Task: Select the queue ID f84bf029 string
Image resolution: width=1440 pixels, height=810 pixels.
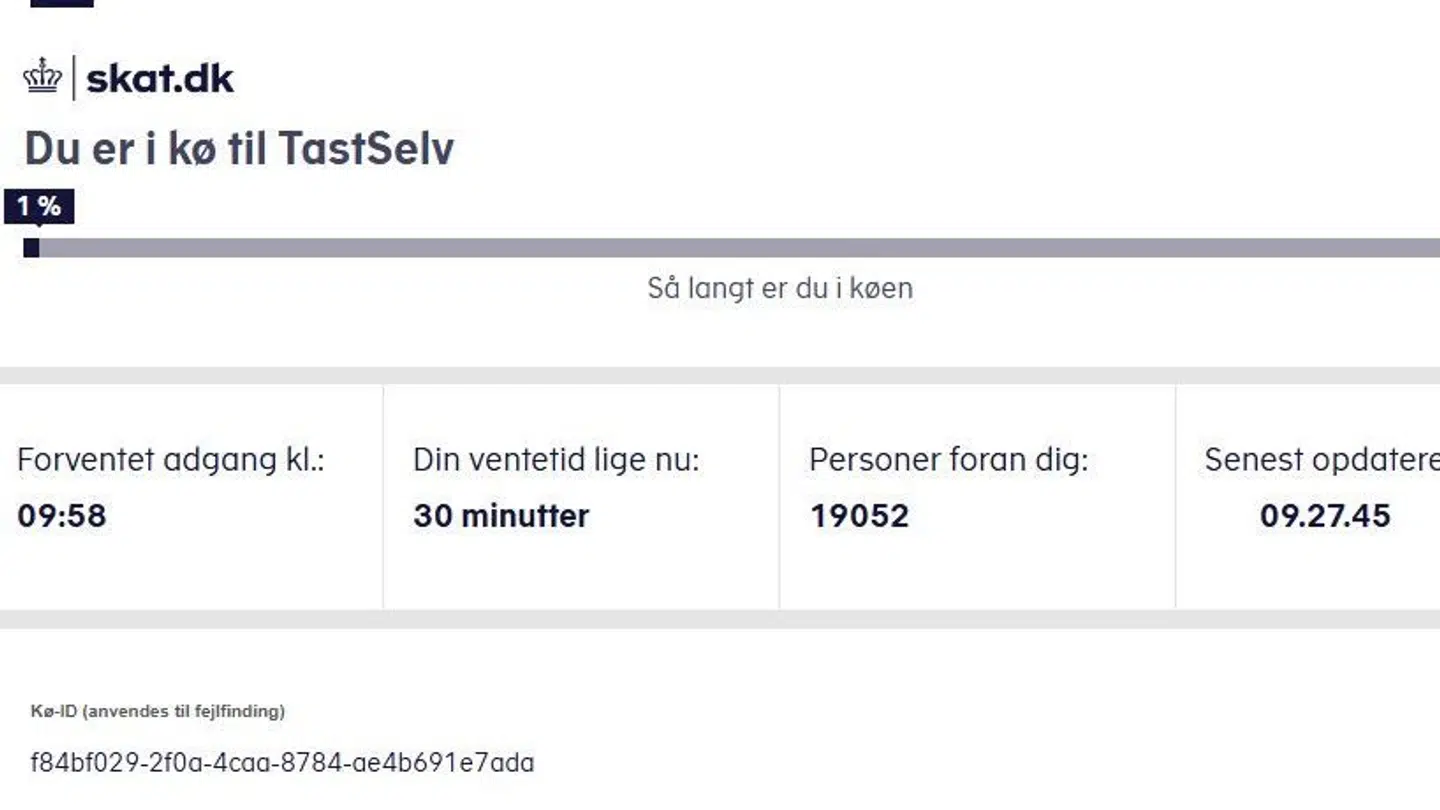Action: coord(281,762)
